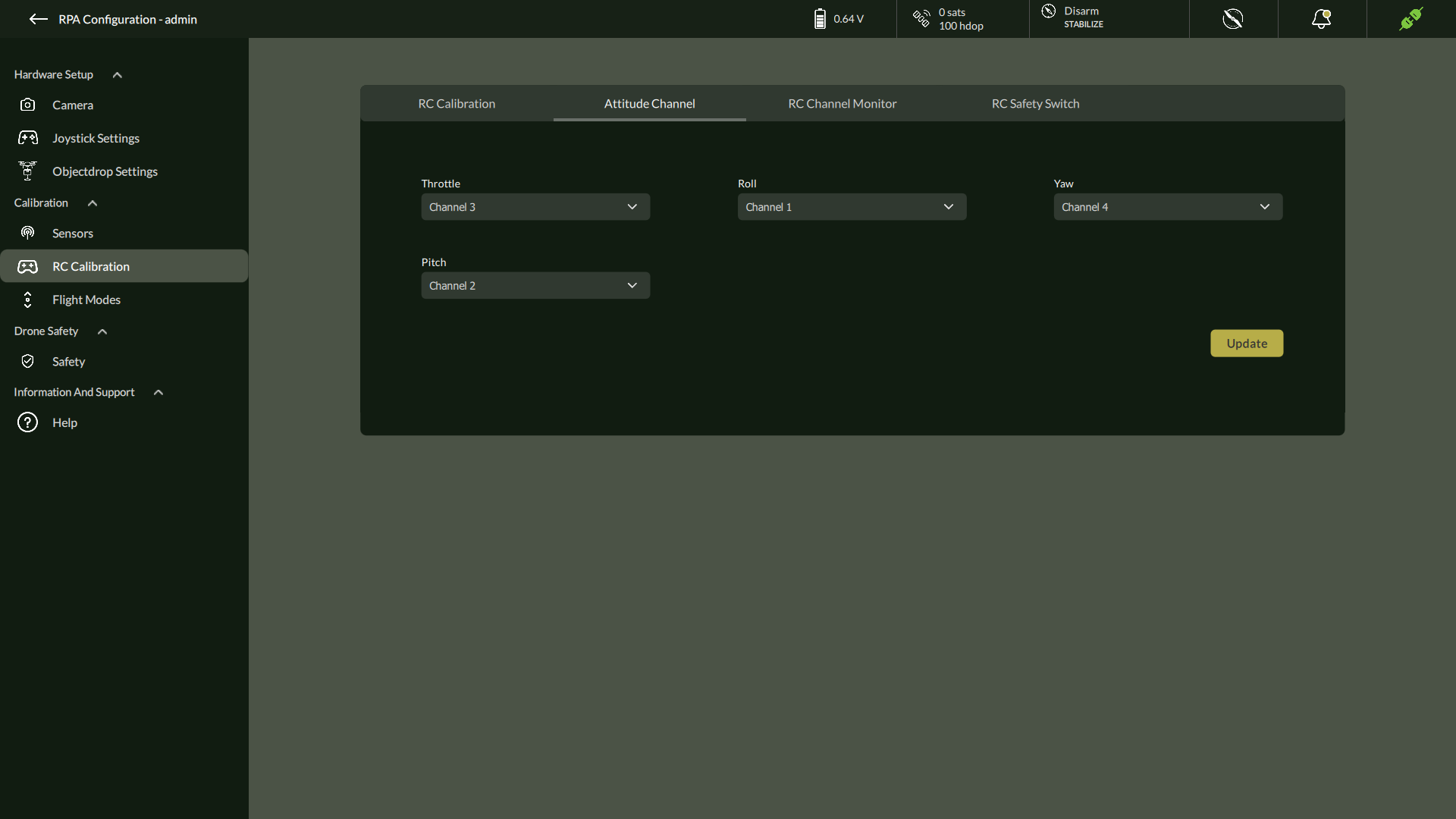Open the RC Channel Monitor tab
The image size is (1456, 819).
pos(843,104)
